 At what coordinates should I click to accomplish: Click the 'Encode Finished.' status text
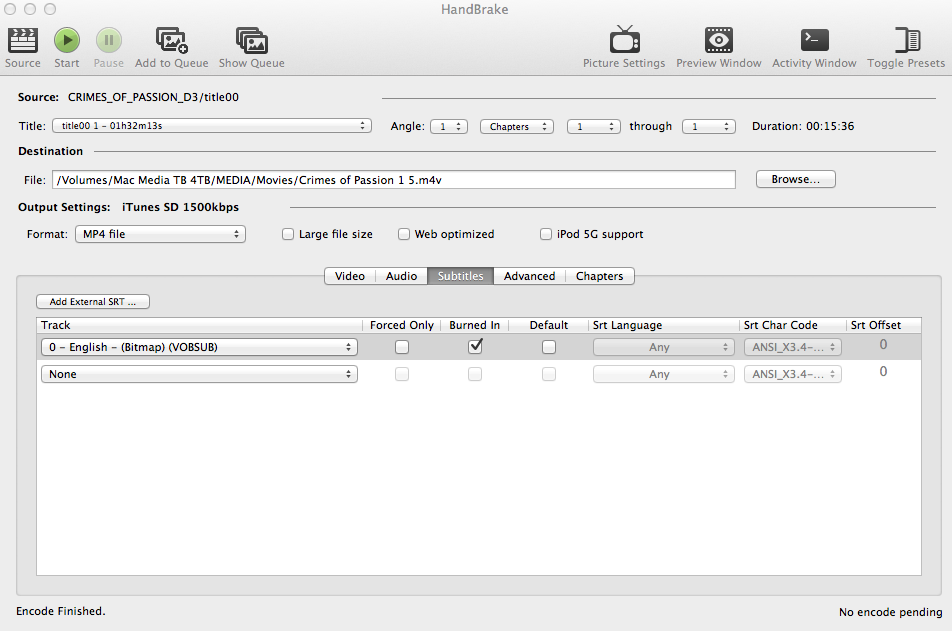[x=61, y=611]
